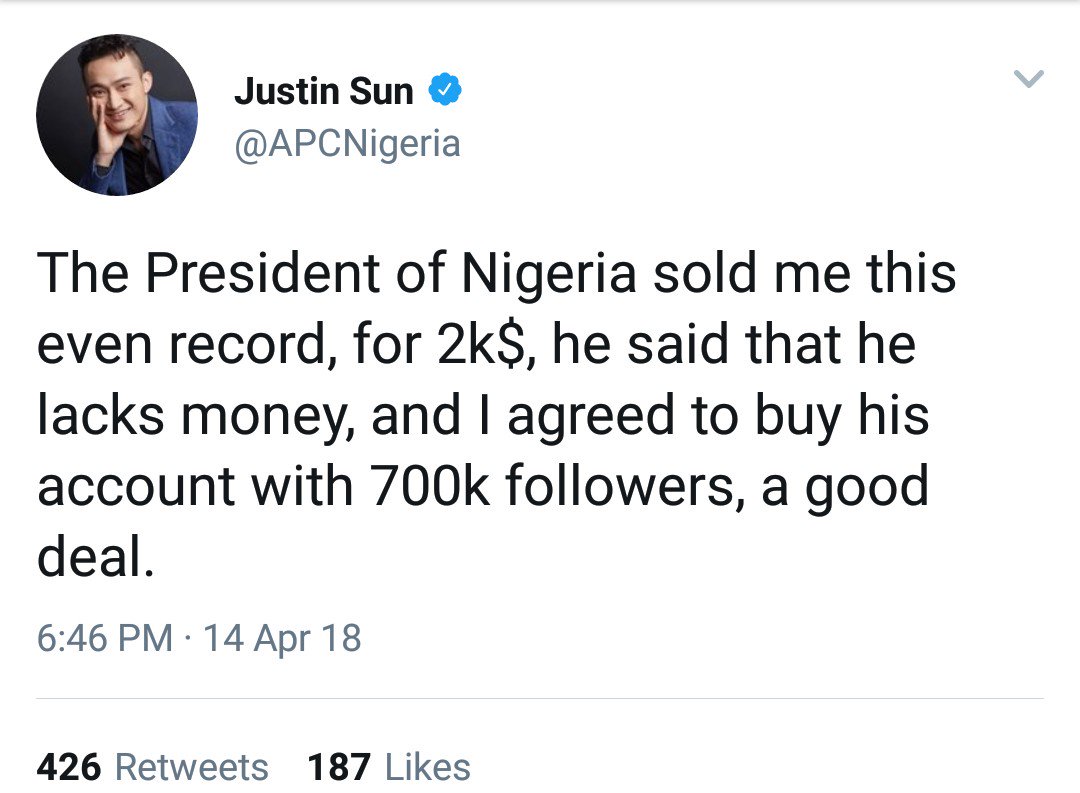Open the round profile avatar photo
This screenshot has width=1080, height=793.
[117, 114]
